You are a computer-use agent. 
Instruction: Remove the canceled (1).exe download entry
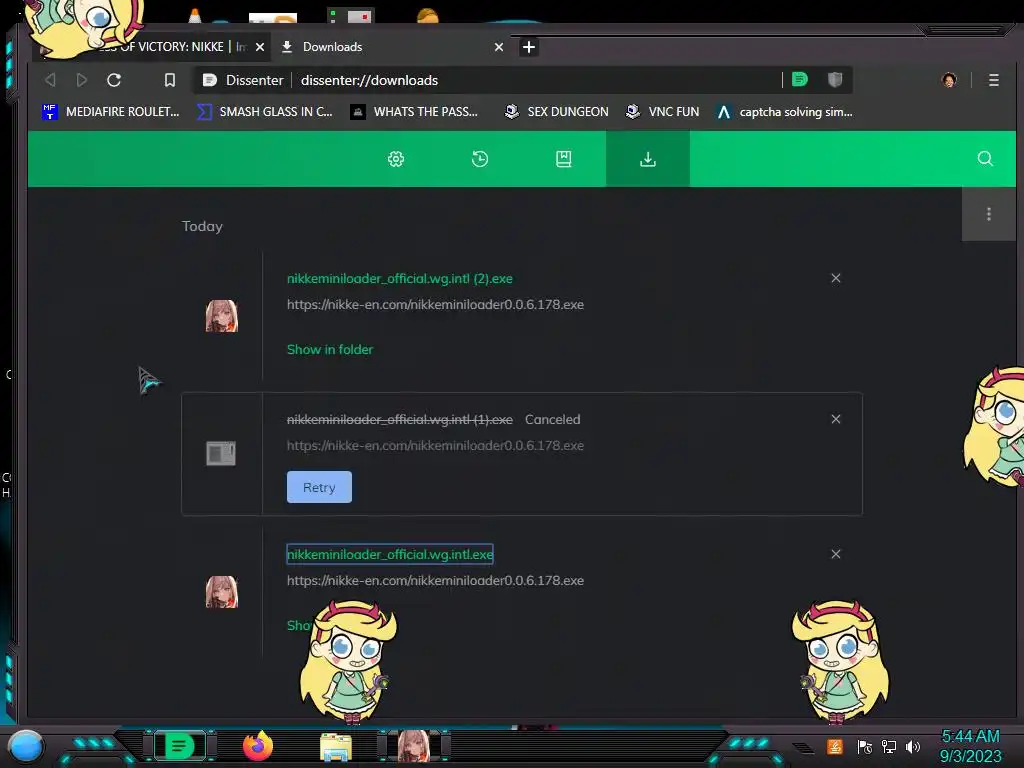[835, 419]
